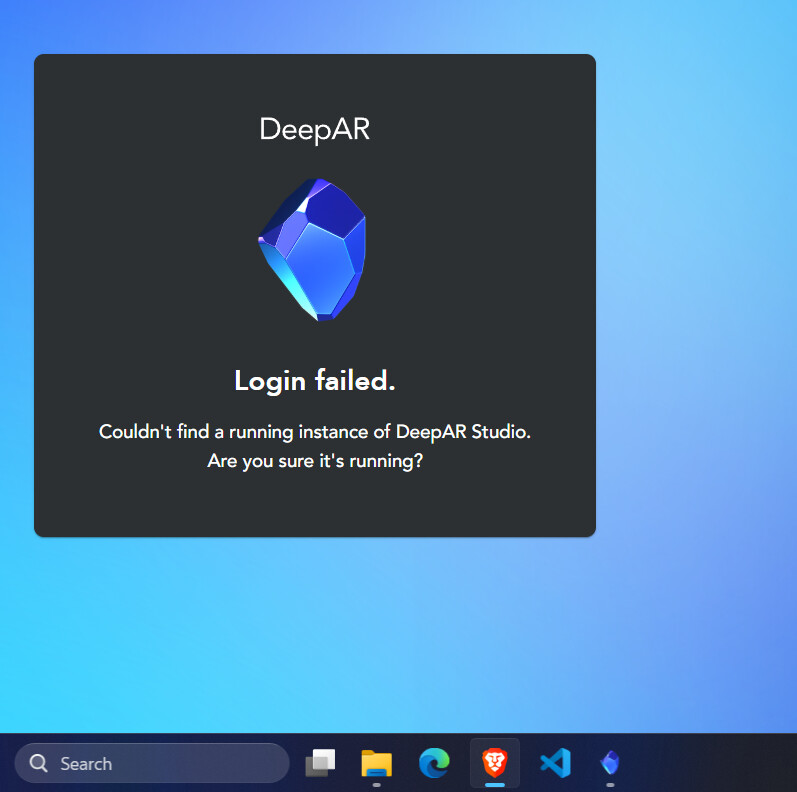The width and height of the screenshot is (797, 792).
Task: Click the search magnifier icon
Action: pyautogui.click(x=39, y=763)
